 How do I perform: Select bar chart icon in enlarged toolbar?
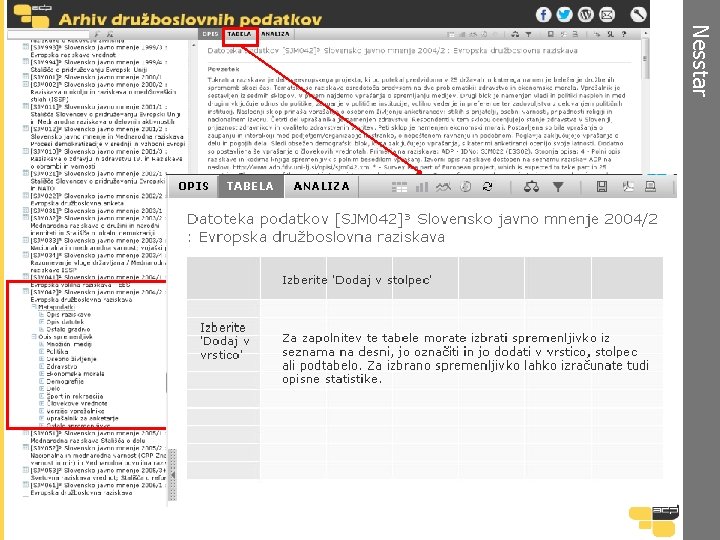(422, 187)
